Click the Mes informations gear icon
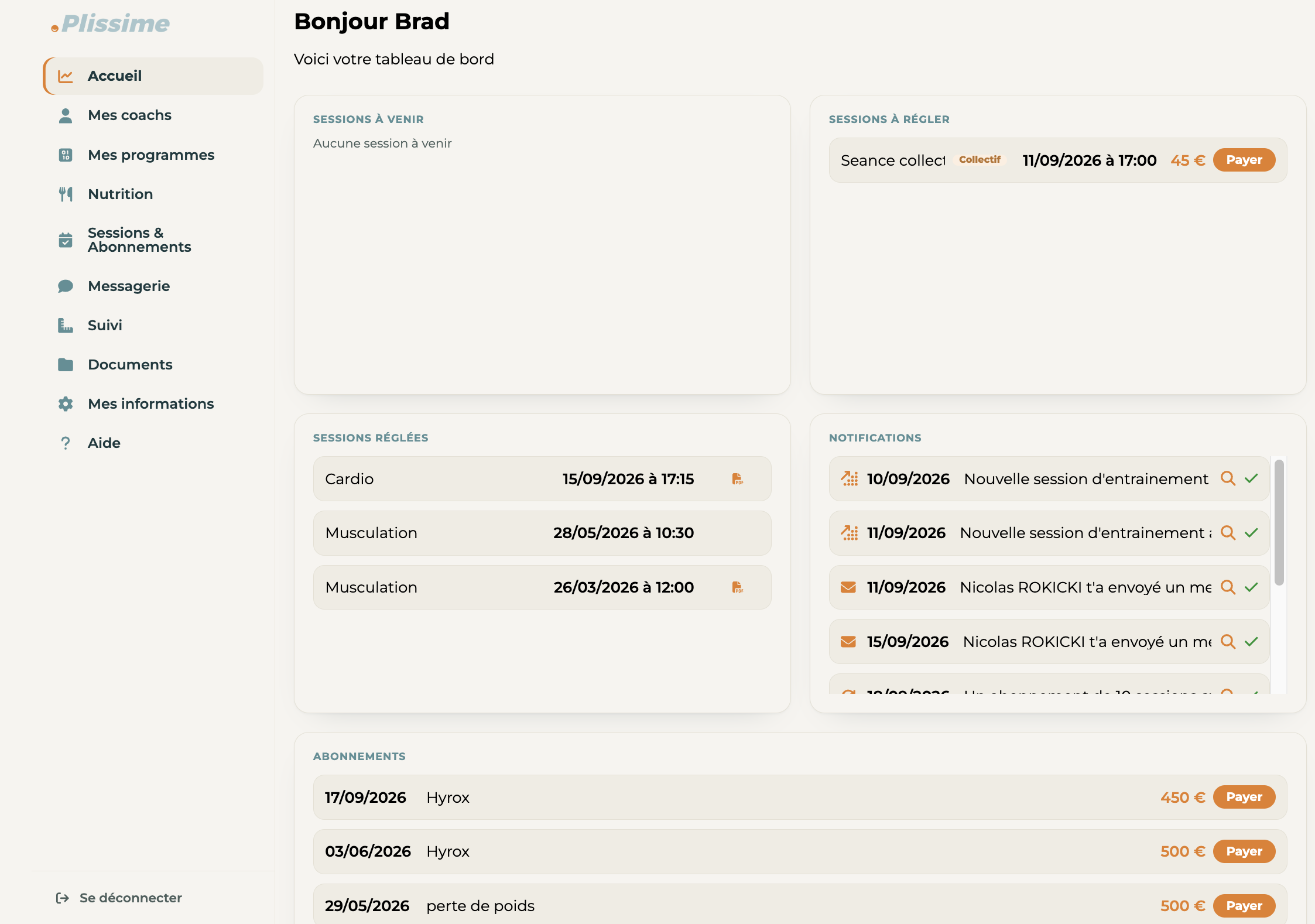Viewport: 1315px width, 924px height. pyautogui.click(x=66, y=404)
